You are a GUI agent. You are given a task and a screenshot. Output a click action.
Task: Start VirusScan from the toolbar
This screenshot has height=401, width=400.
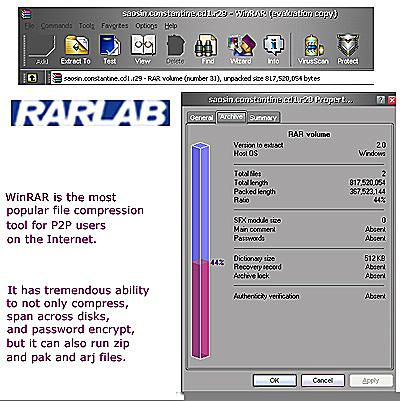[x=313, y=50]
